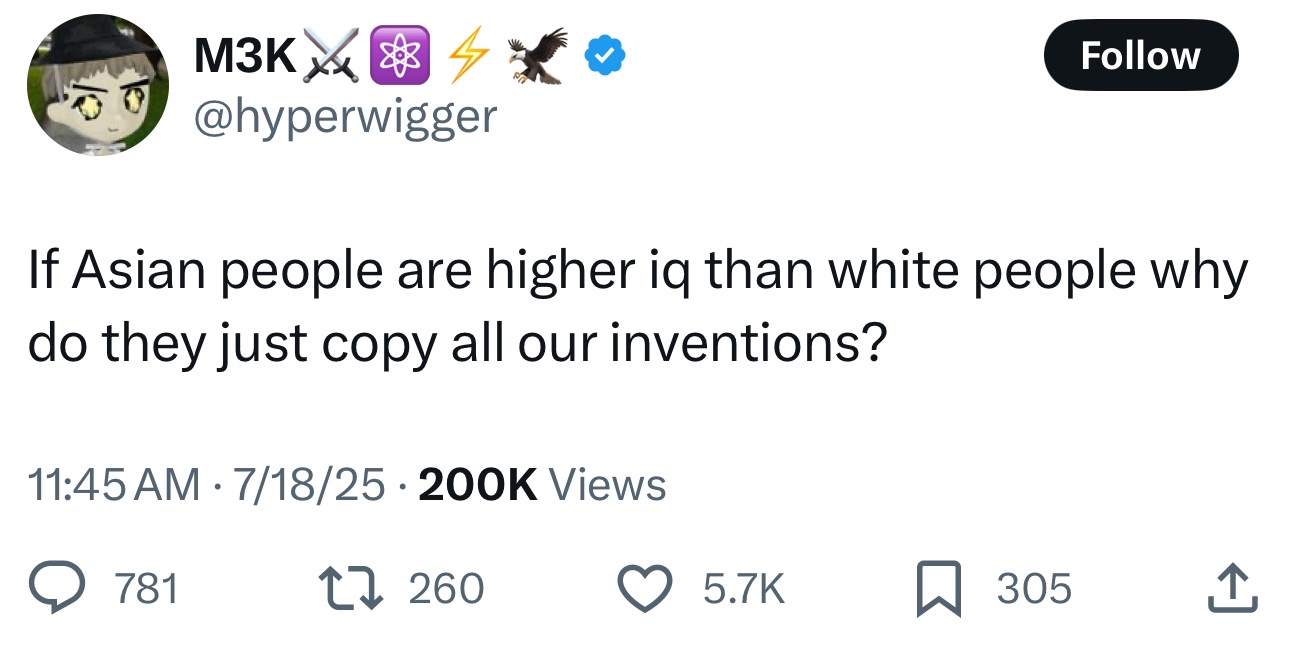Screen dimensions: 1290x647
Task: Click the 7/18/25 date
Action: (x=306, y=486)
